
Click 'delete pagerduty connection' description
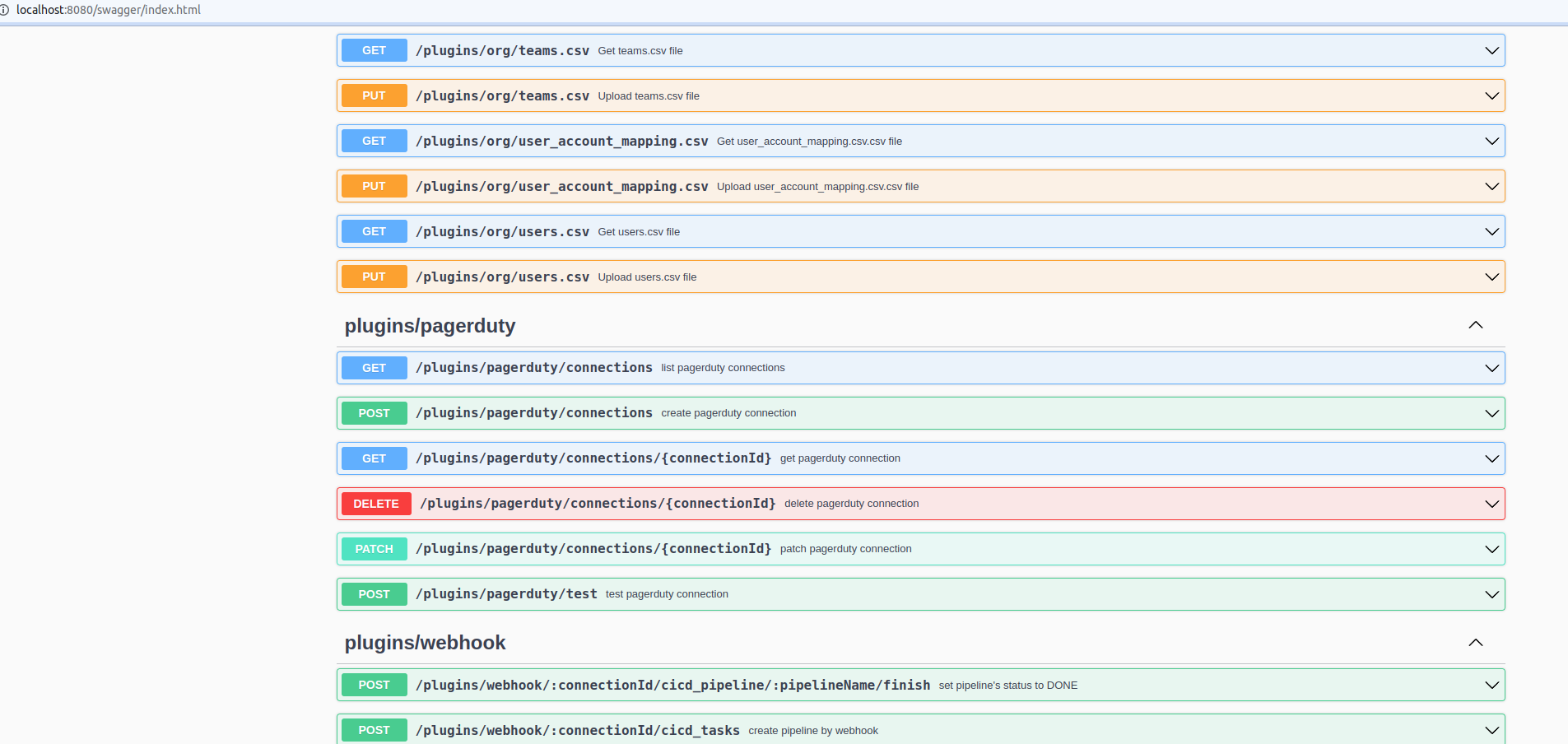click(x=851, y=504)
